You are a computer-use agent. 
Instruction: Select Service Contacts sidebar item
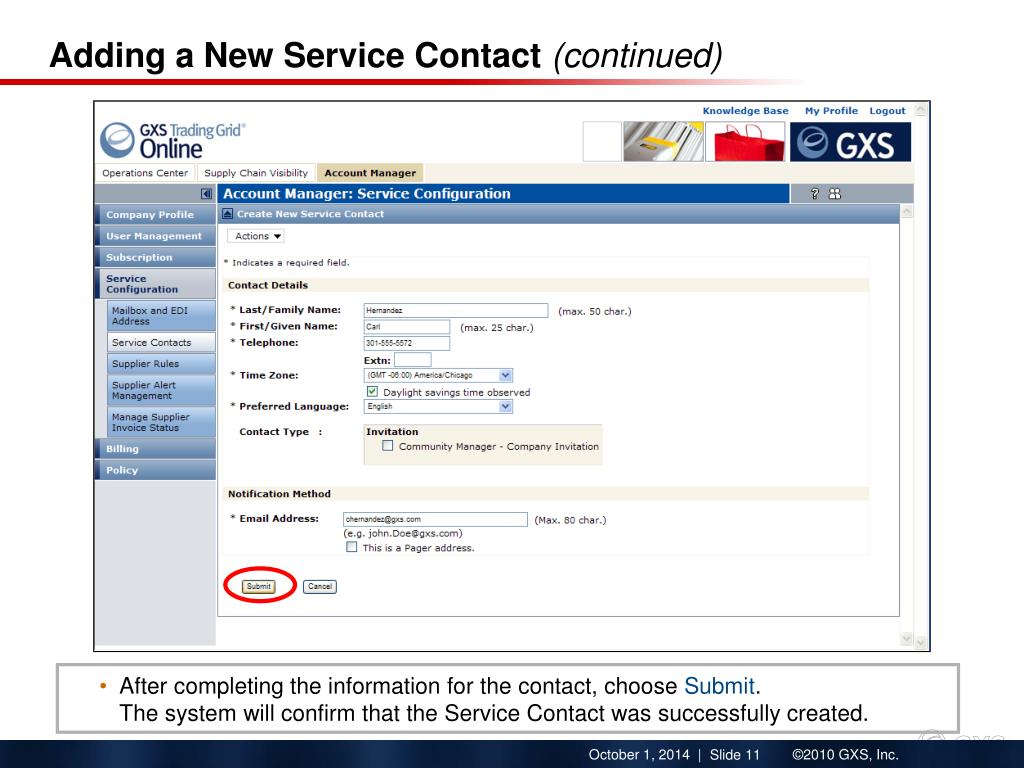161,342
